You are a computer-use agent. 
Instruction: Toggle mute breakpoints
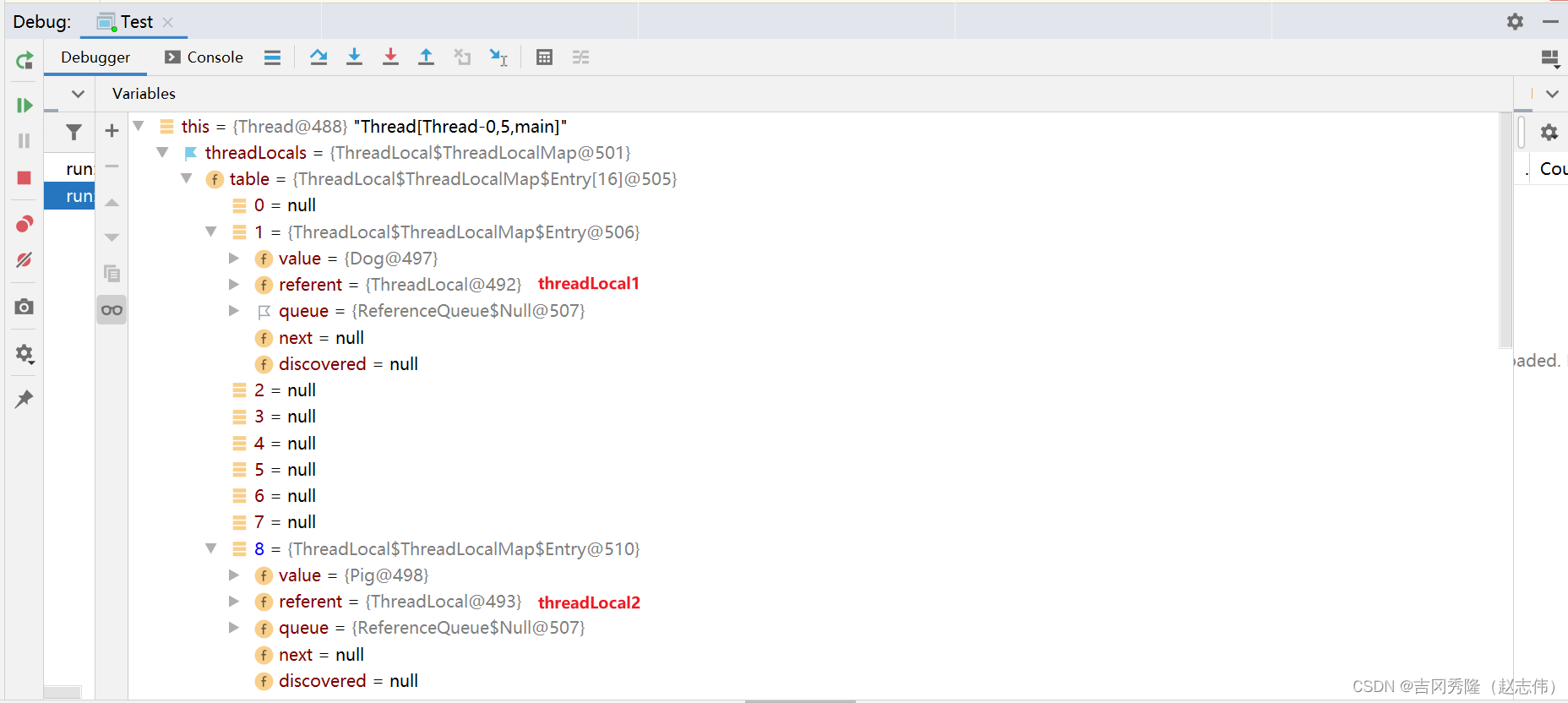coord(24,259)
